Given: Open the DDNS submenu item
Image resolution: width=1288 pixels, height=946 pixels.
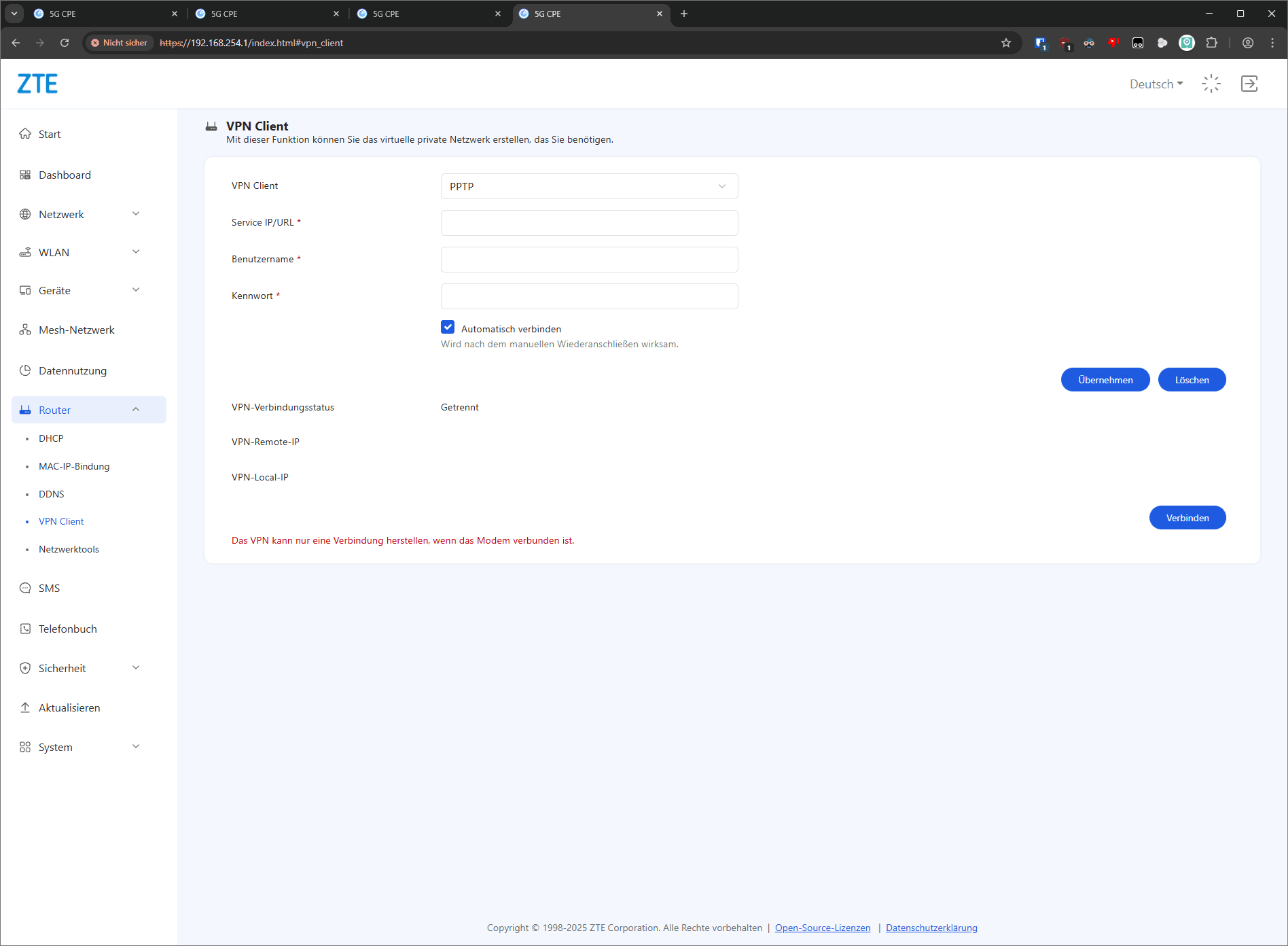Looking at the screenshot, I should coord(52,494).
